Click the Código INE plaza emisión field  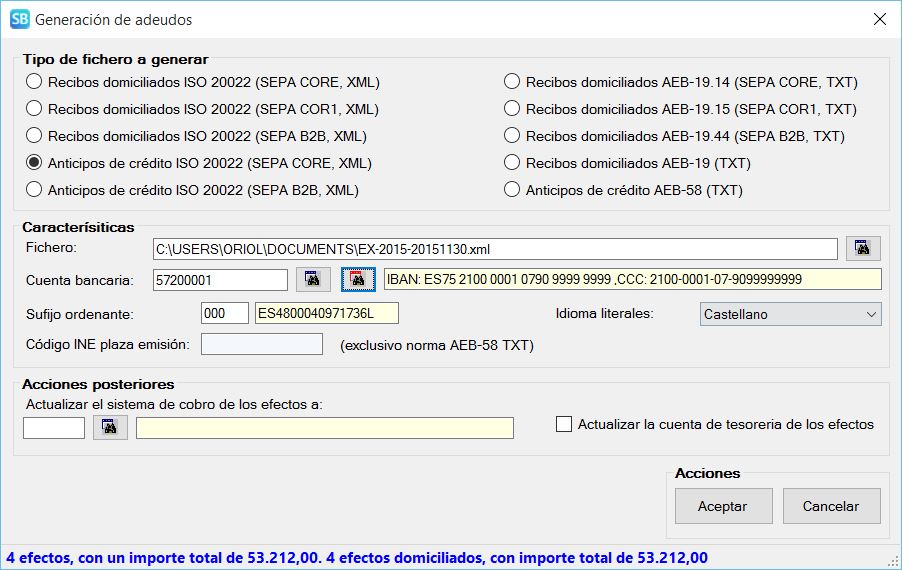click(x=262, y=345)
